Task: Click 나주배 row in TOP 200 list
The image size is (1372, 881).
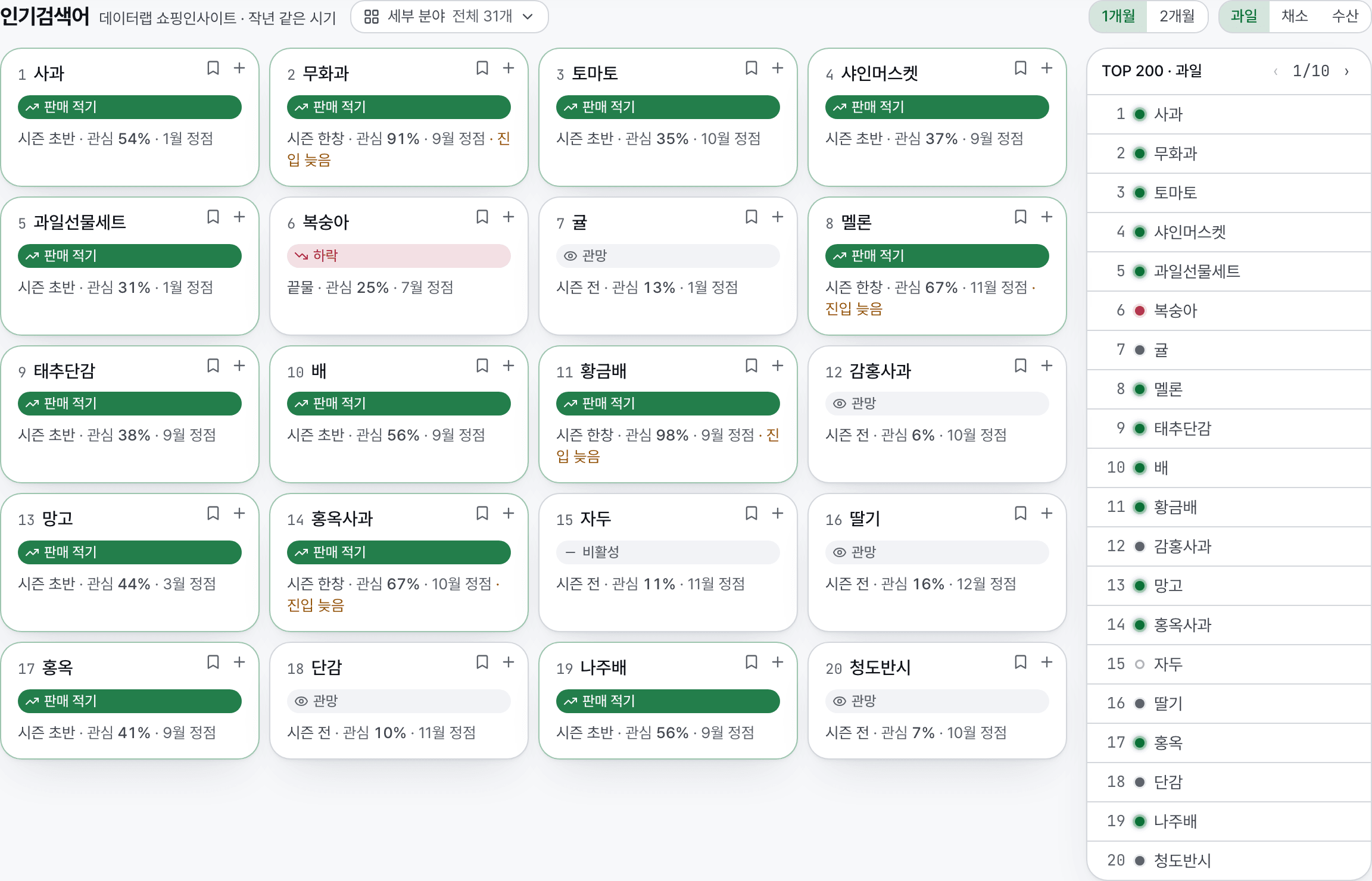Action: (x=1229, y=821)
